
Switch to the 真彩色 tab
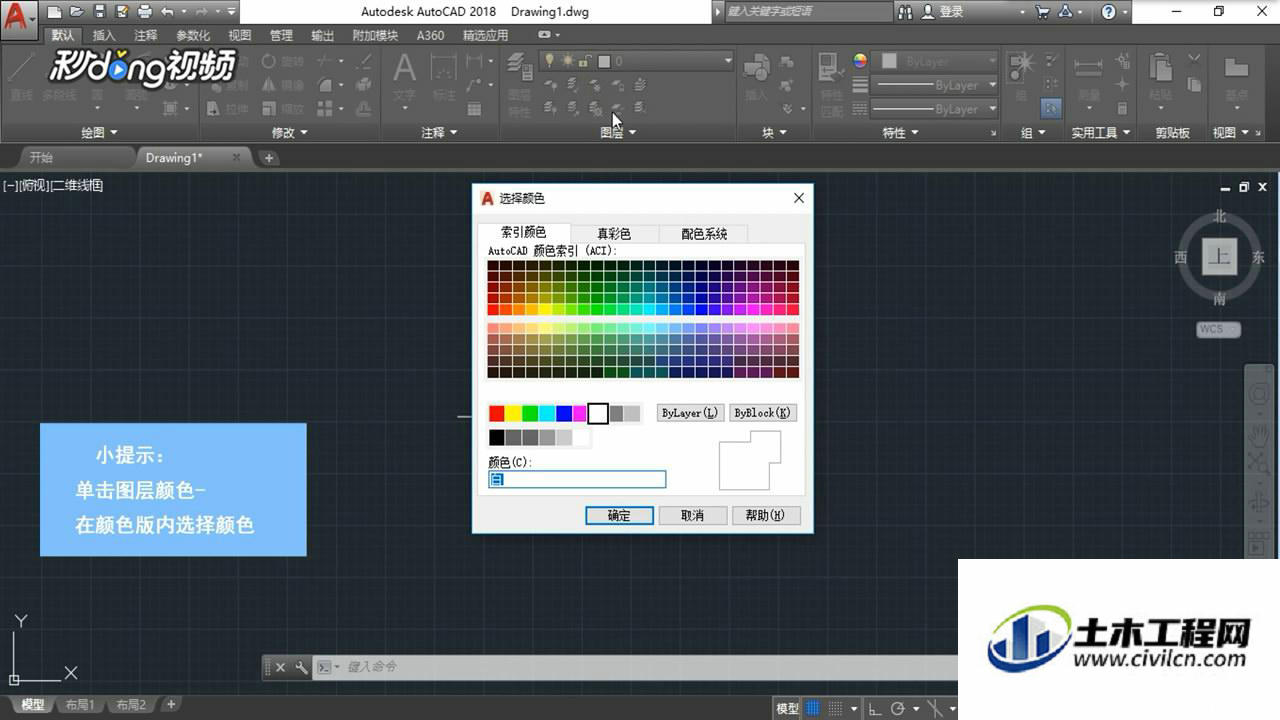click(x=614, y=233)
